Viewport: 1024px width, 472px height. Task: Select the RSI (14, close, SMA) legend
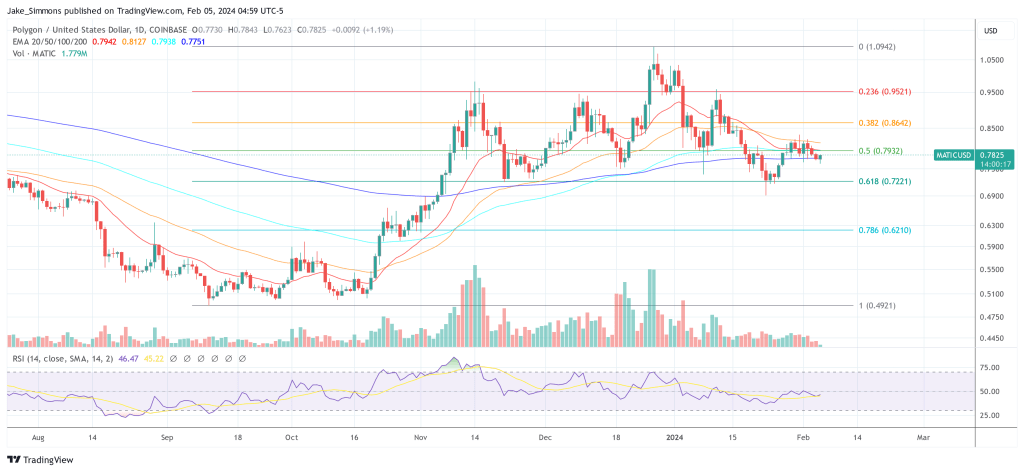click(54, 357)
